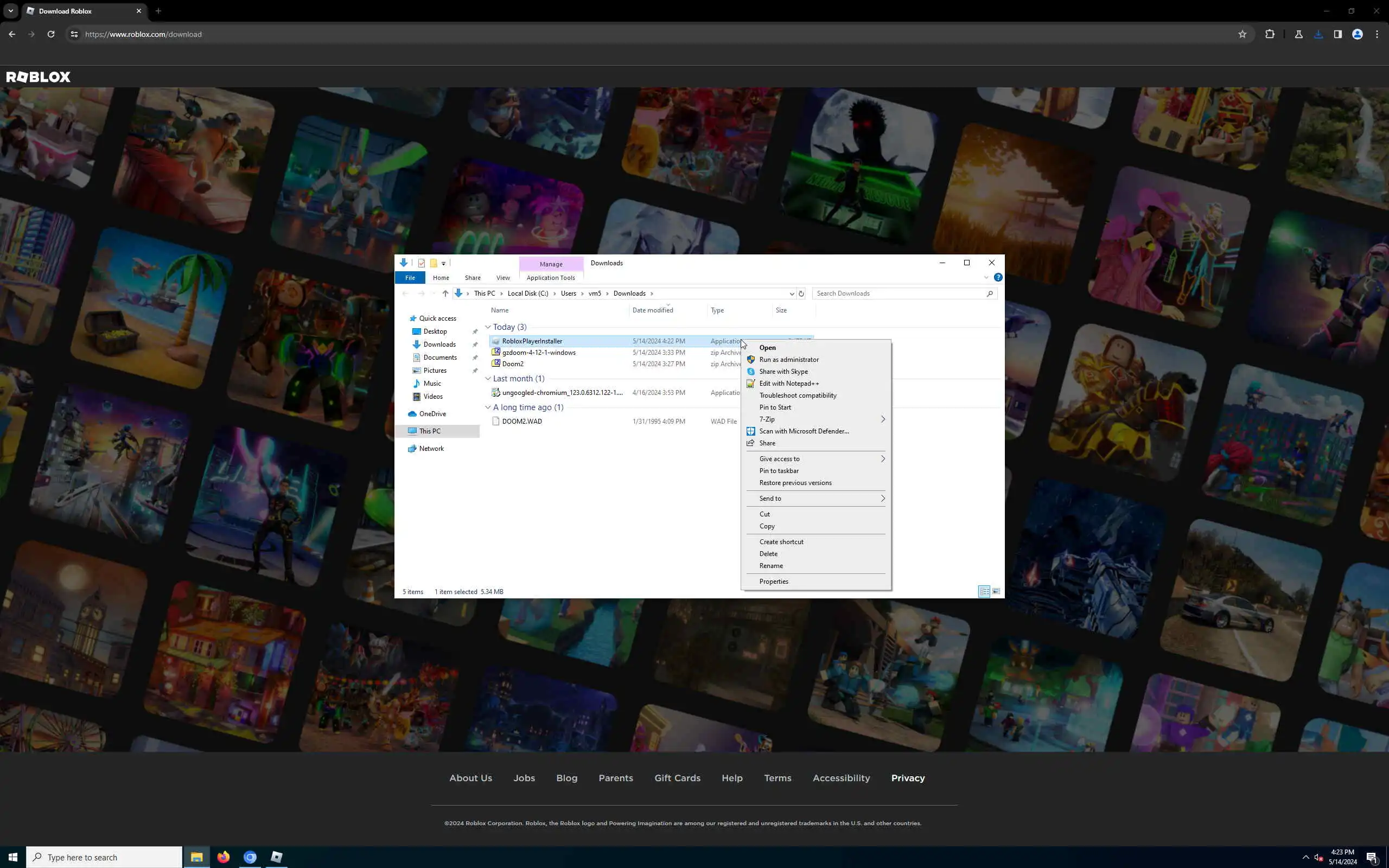This screenshot has height=868, width=1389.
Task: Click Chrome's bookmark star icon
Action: [x=1242, y=34]
